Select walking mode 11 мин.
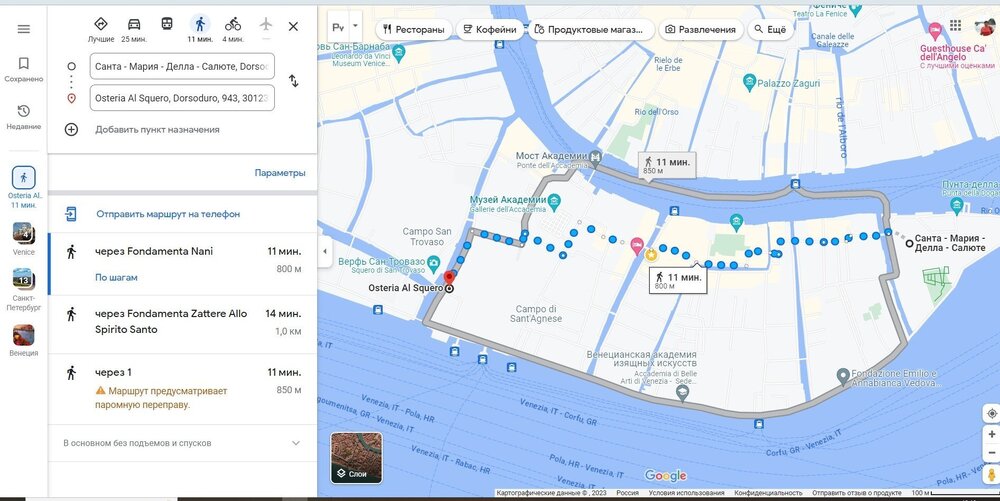1000x501 pixels. click(200, 29)
